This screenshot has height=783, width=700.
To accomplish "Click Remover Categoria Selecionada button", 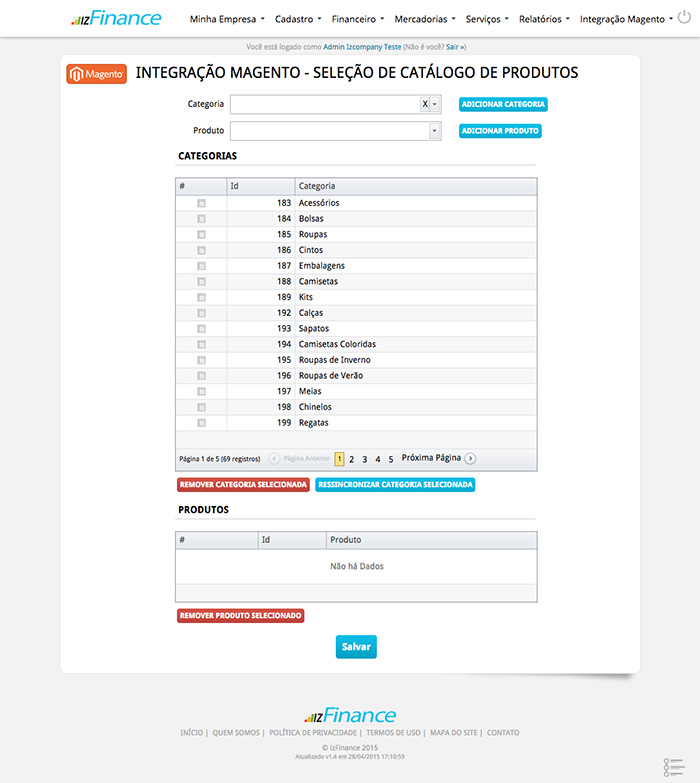I will 243,485.
